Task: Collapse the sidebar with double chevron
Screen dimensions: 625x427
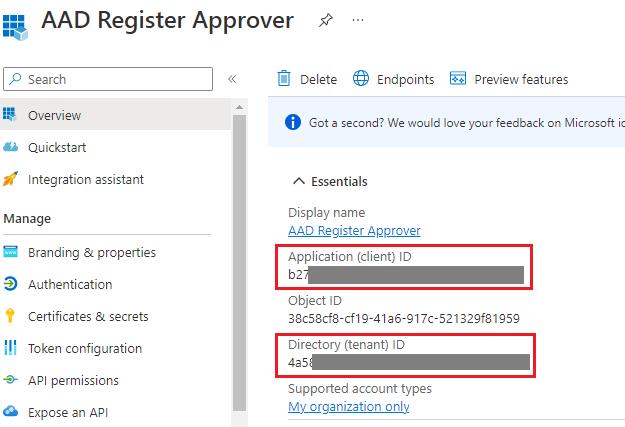Action: click(x=232, y=79)
